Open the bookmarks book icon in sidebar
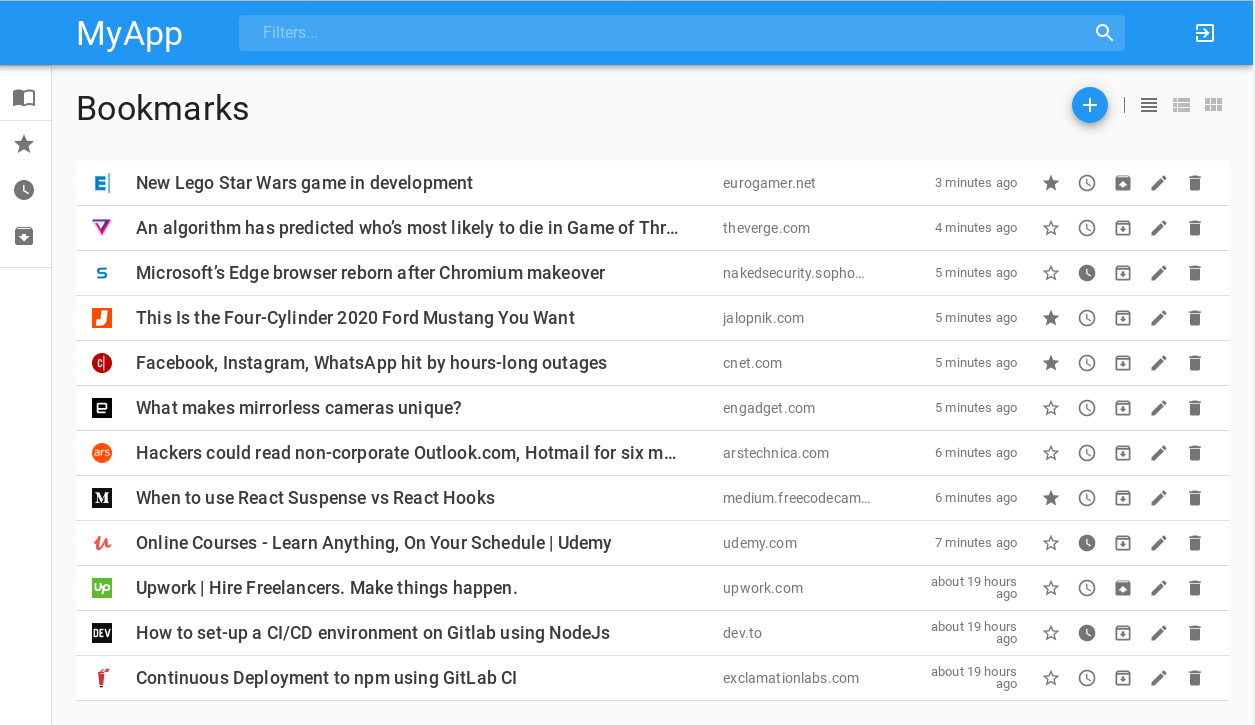 pos(24,97)
